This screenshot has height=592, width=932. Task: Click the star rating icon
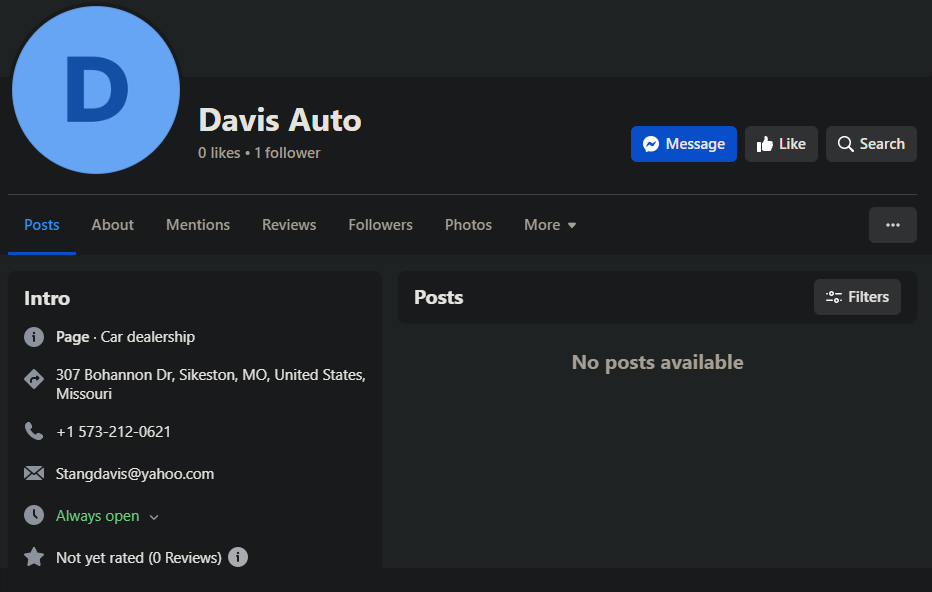point(34,557)
